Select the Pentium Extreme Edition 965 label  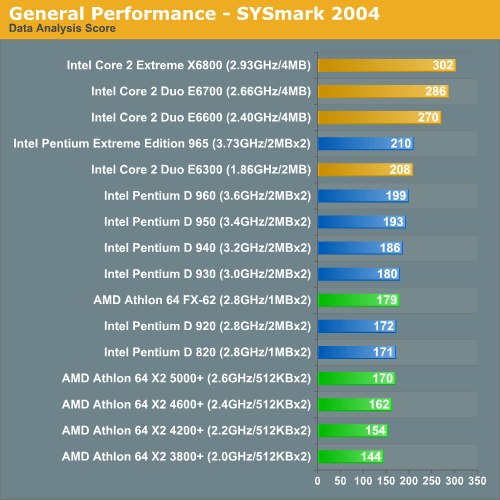(162, 144)
